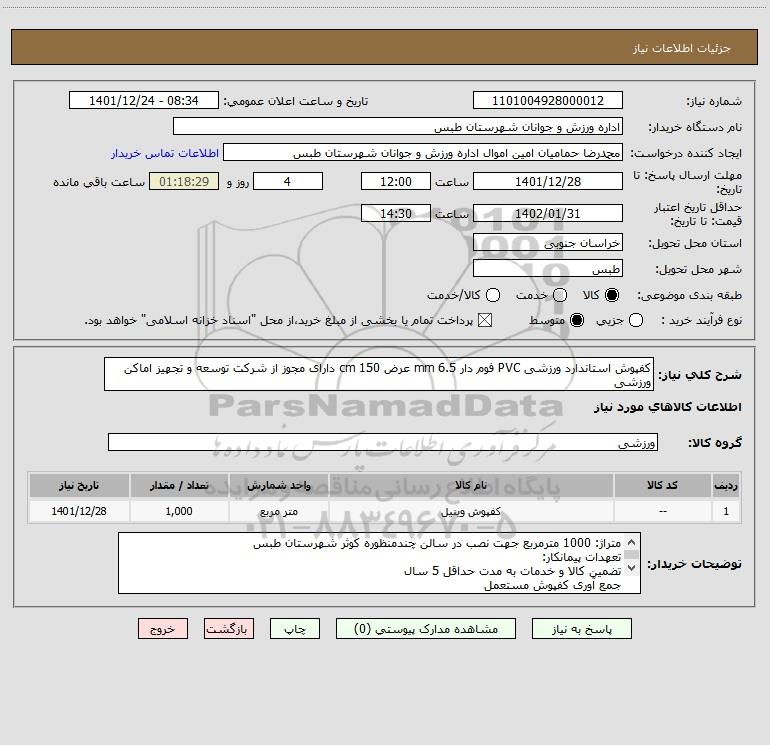Screen dimensions: 770x745
Task: Click the گروه کالا field showing ورزشی
Action: tap(383, 442)
